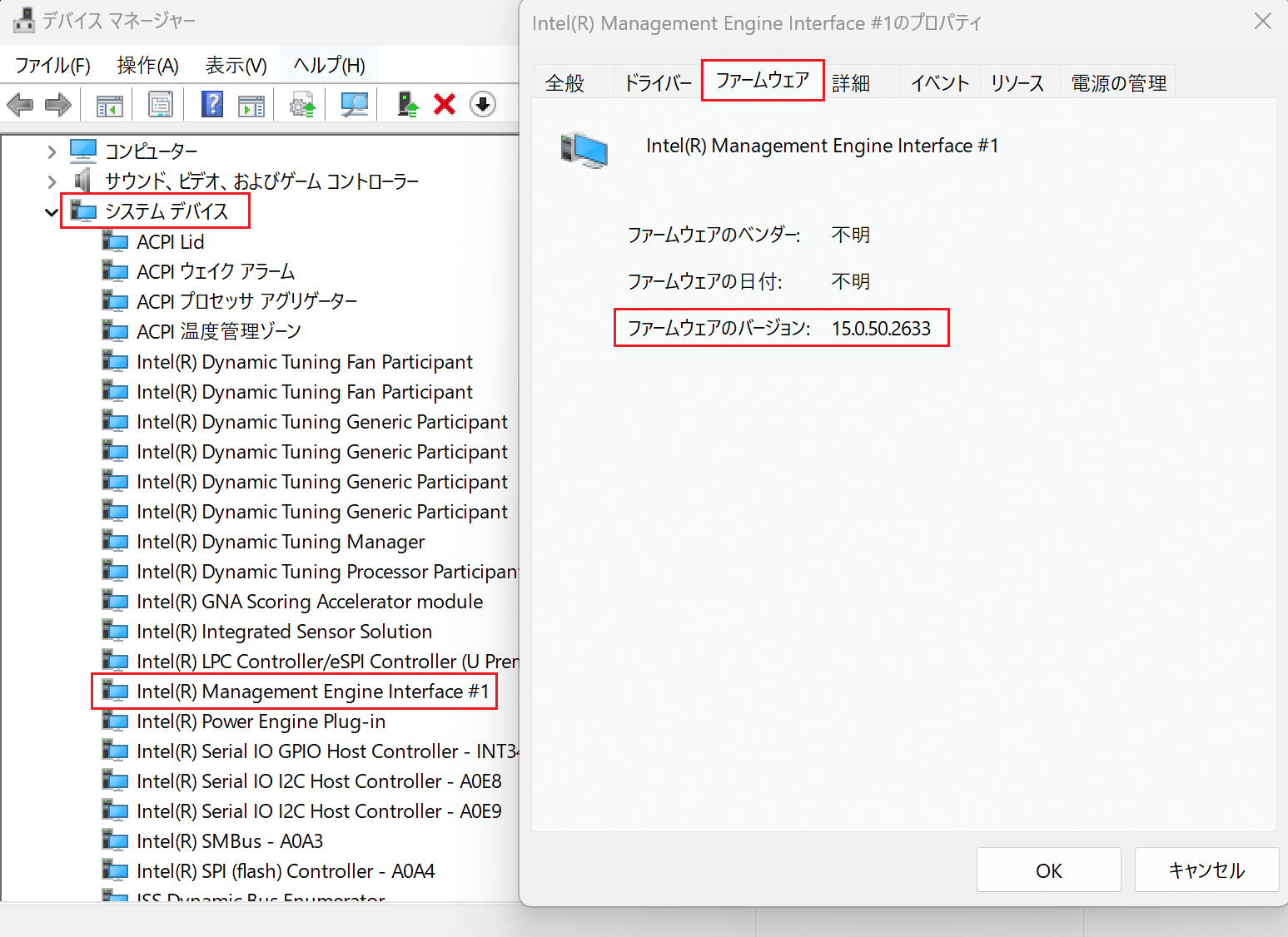Select ACPI ウェイク アラーム in tree
1288x937 pixels.
(216, 271)
